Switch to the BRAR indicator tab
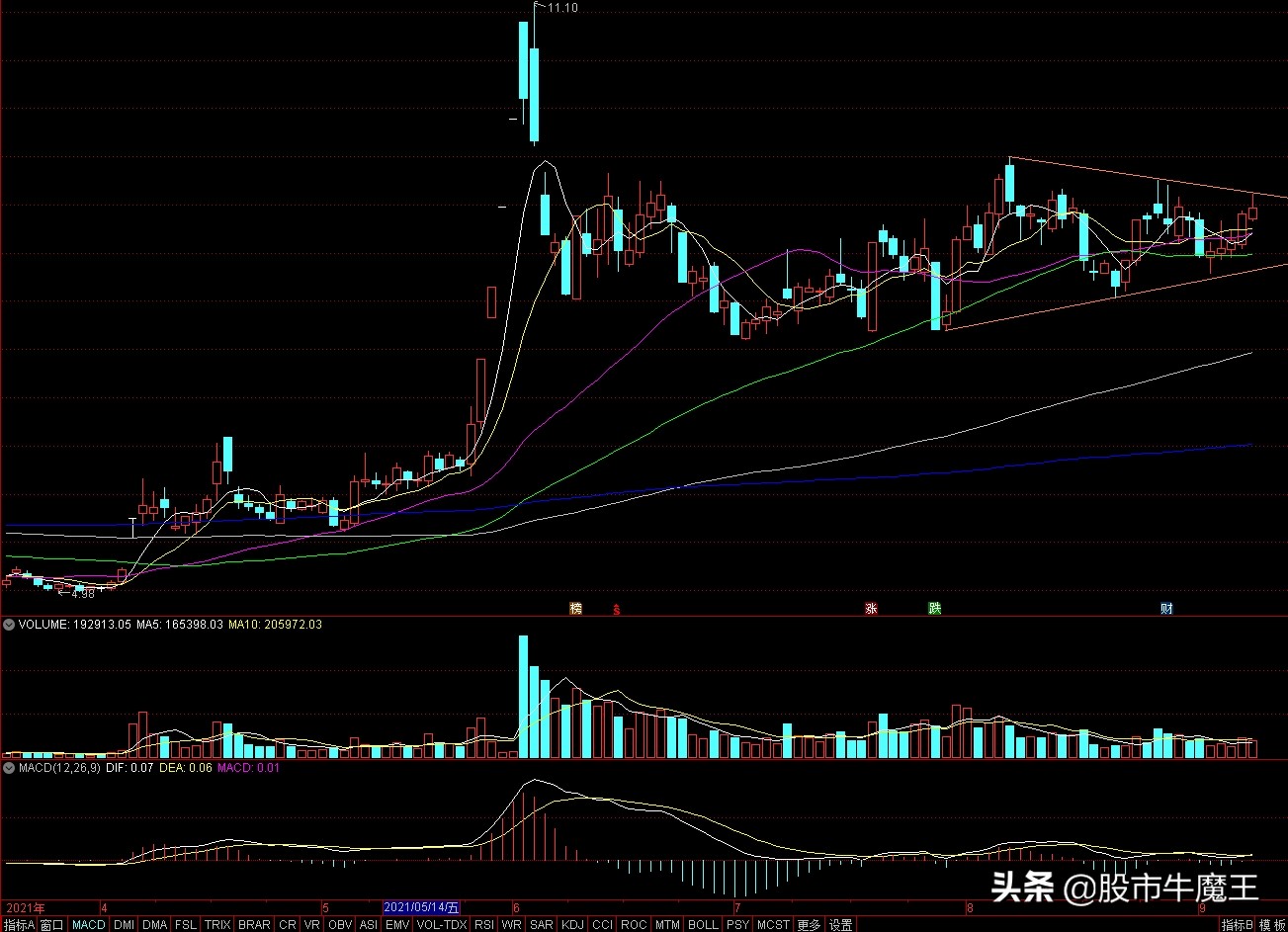1288x932 pixels. pyautogui.click(x=254, y=925)
